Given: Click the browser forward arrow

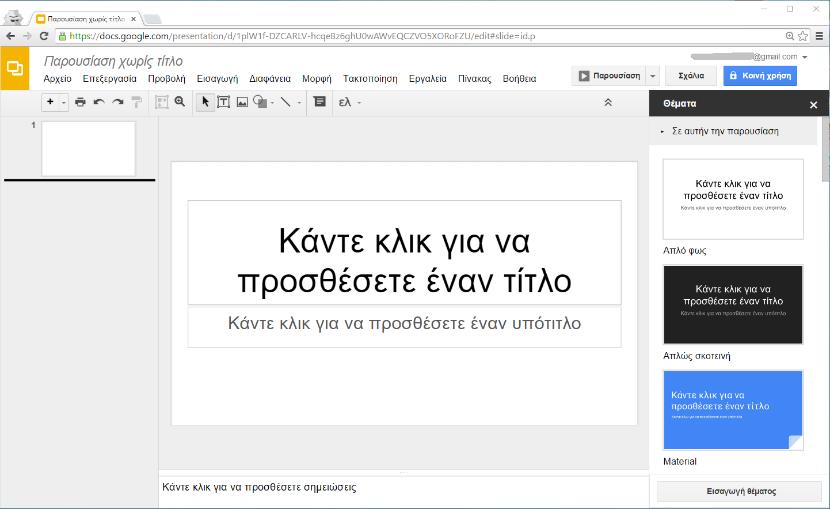Looking at the screenshot, I should [x=28, y=36].
